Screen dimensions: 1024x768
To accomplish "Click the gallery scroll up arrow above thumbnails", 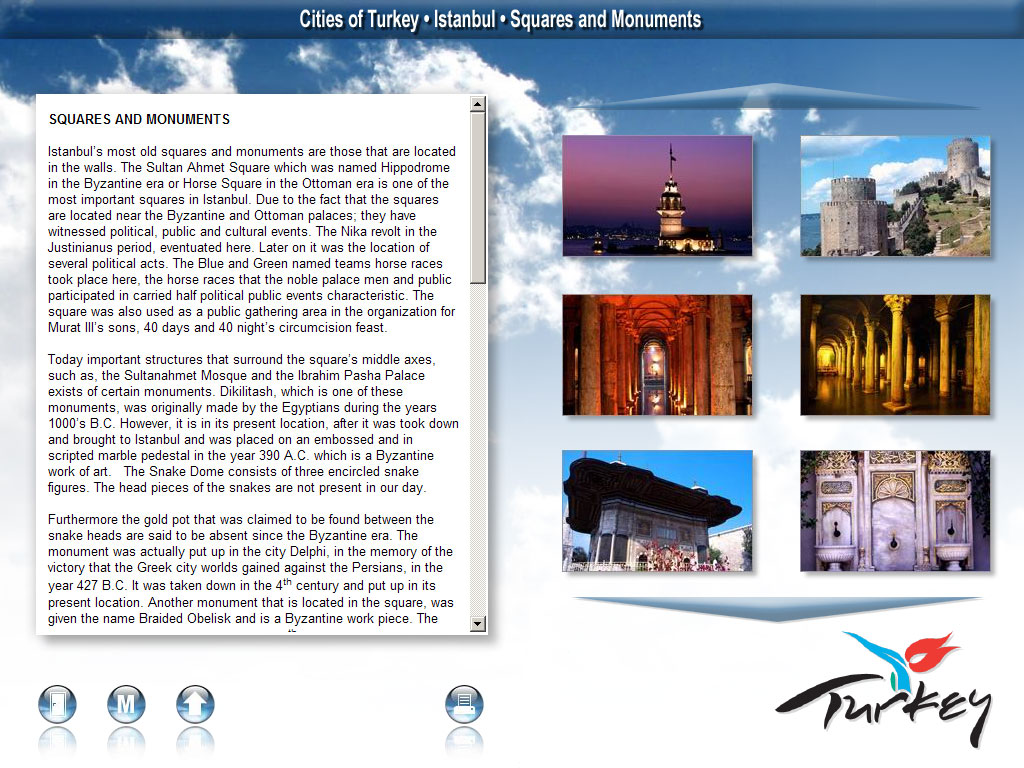I will tap(776, 95).
